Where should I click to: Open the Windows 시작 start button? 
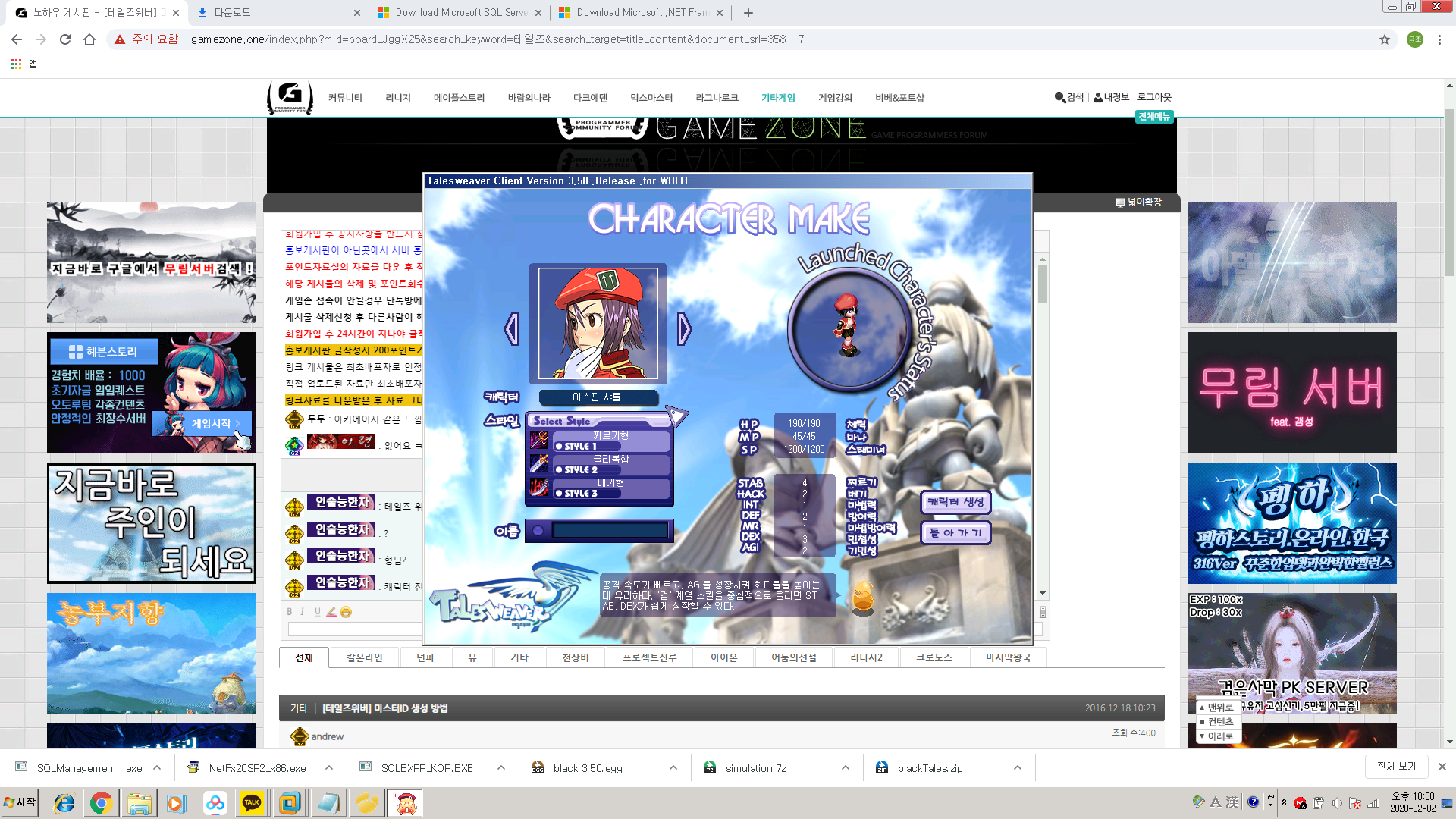[x=20, y=802]
